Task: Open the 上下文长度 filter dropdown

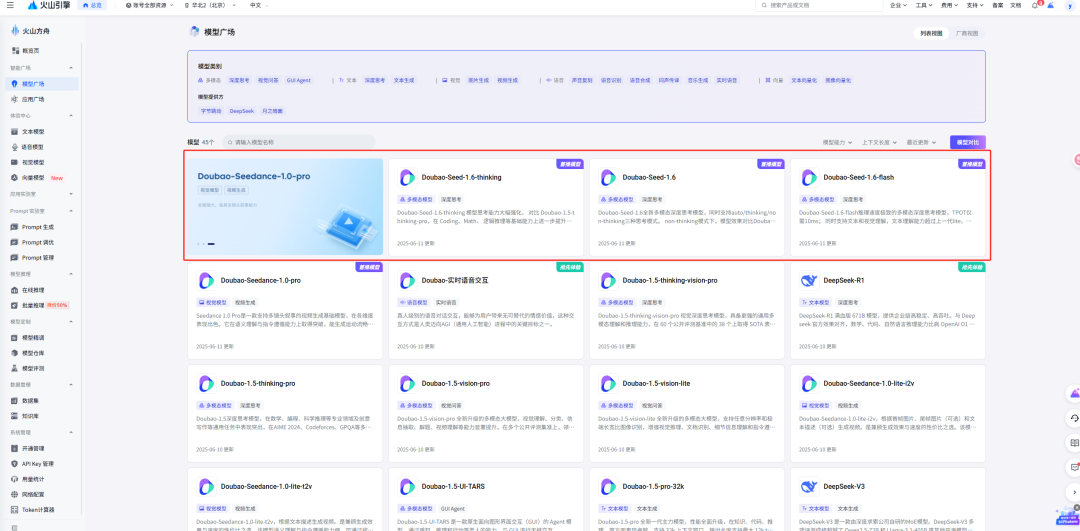Action: point(879,143)
